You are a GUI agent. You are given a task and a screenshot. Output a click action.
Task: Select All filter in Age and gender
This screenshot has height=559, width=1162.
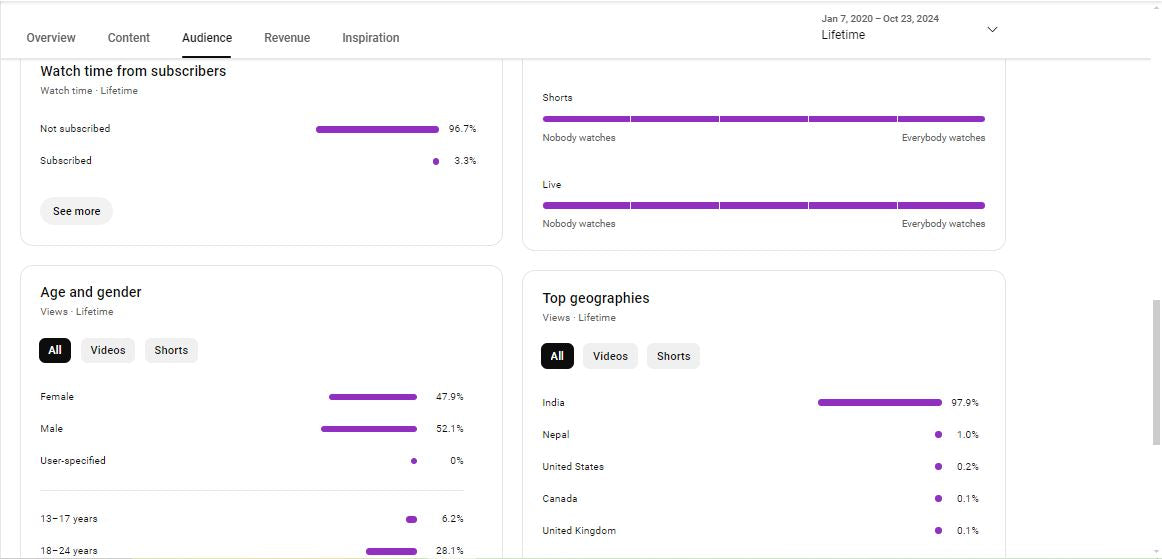click(55, 350)
